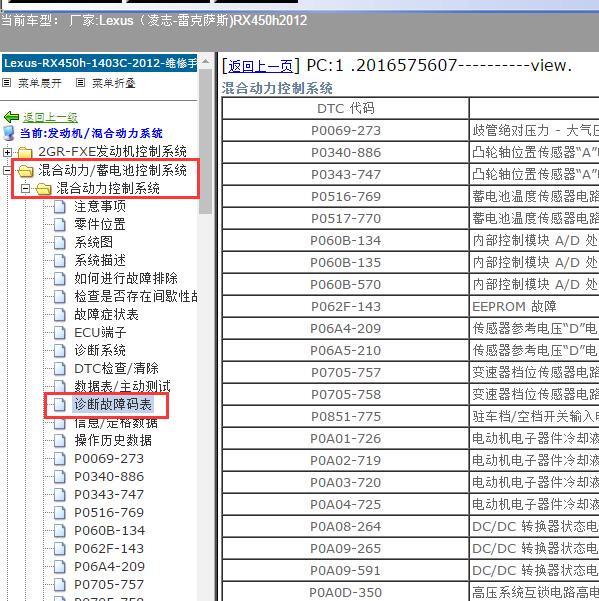Open the 数据表/主动测试 page
This screenshot has height=601, width=599.
pos(122,386)
